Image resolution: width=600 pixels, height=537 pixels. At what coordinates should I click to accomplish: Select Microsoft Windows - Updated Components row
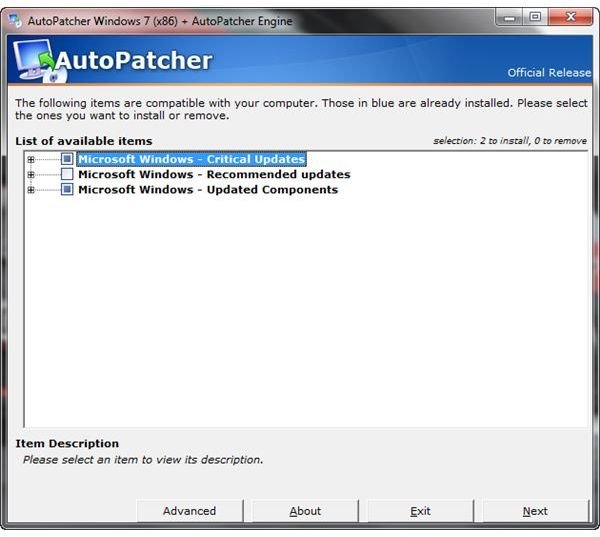coord(208,190)
